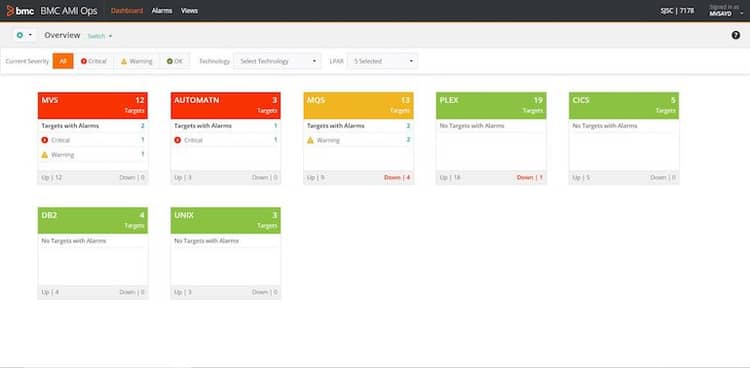Open the CICS card header
This screenshot has height=368, width=750.
624,105
